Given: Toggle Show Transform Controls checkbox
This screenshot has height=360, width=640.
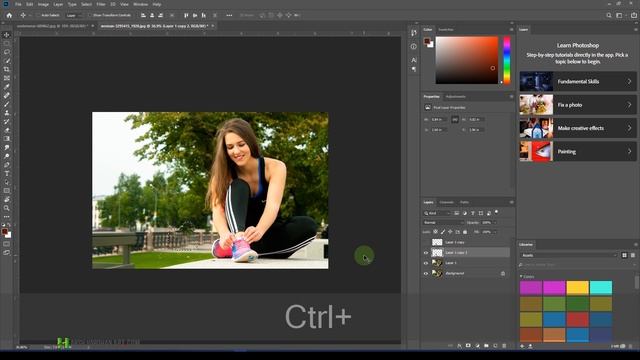Looking at the screenshot, I should click(90, 15).
